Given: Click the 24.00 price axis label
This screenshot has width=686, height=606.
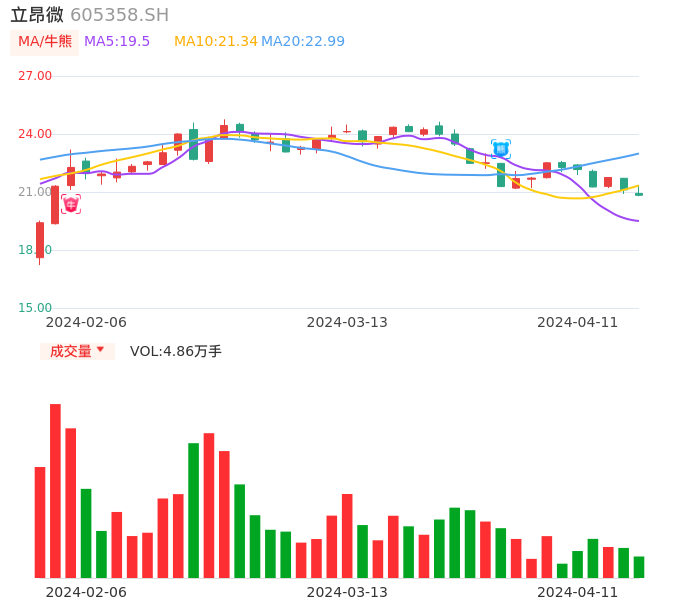Looking at the screenshot, I should (35, 134).
